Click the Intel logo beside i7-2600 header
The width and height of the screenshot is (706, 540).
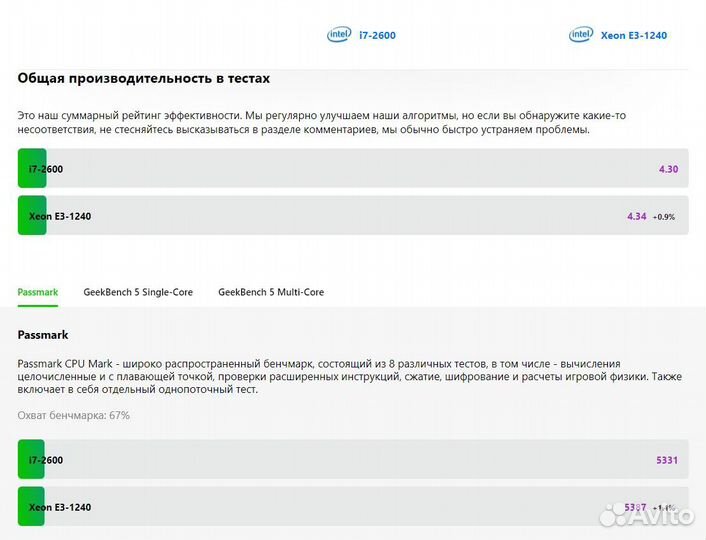point(339,35)
